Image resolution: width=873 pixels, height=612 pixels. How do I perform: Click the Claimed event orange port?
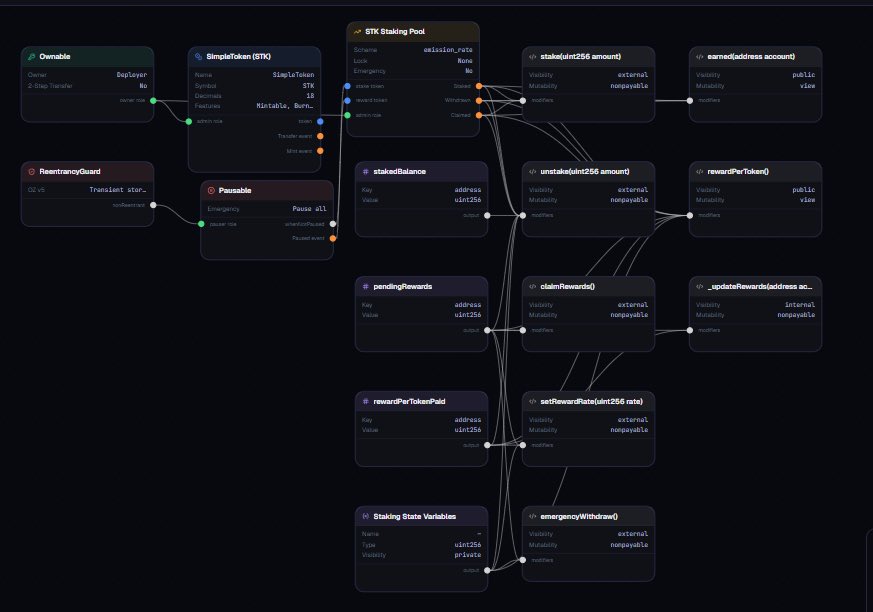tap(479, 115)
